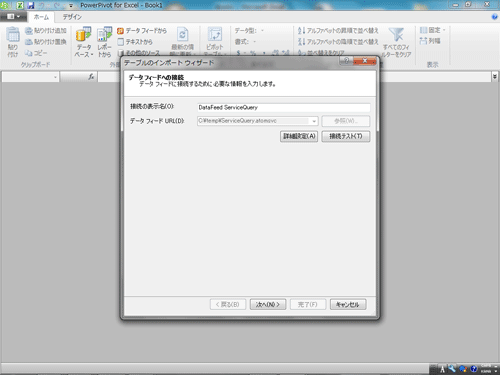Click the 次へ(N) > button
The image size is (500, 375).
268,304
